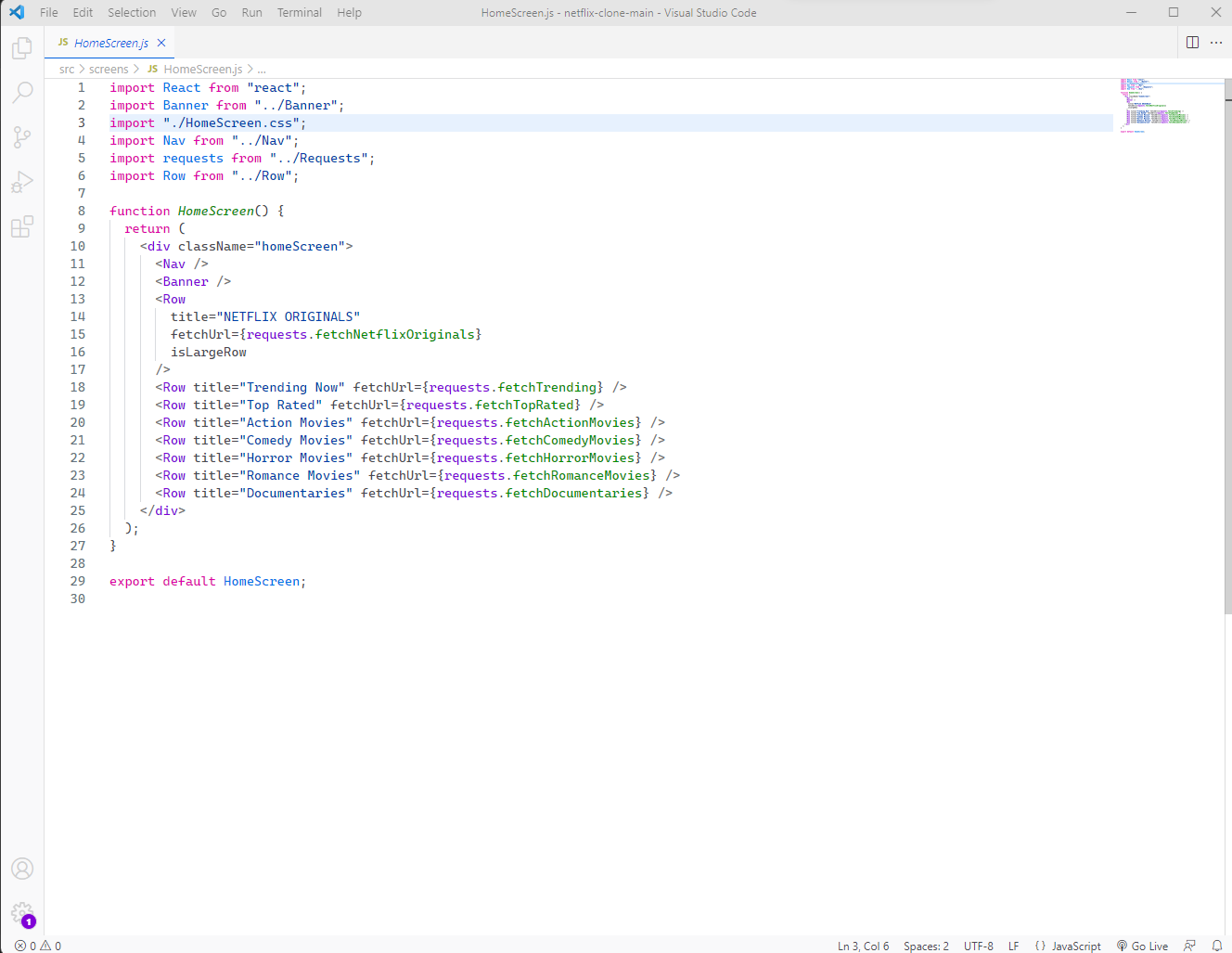This screenshot has height=953, width=1232.
Task: Open the Accounts menu icon
Action: click(22, 869)
